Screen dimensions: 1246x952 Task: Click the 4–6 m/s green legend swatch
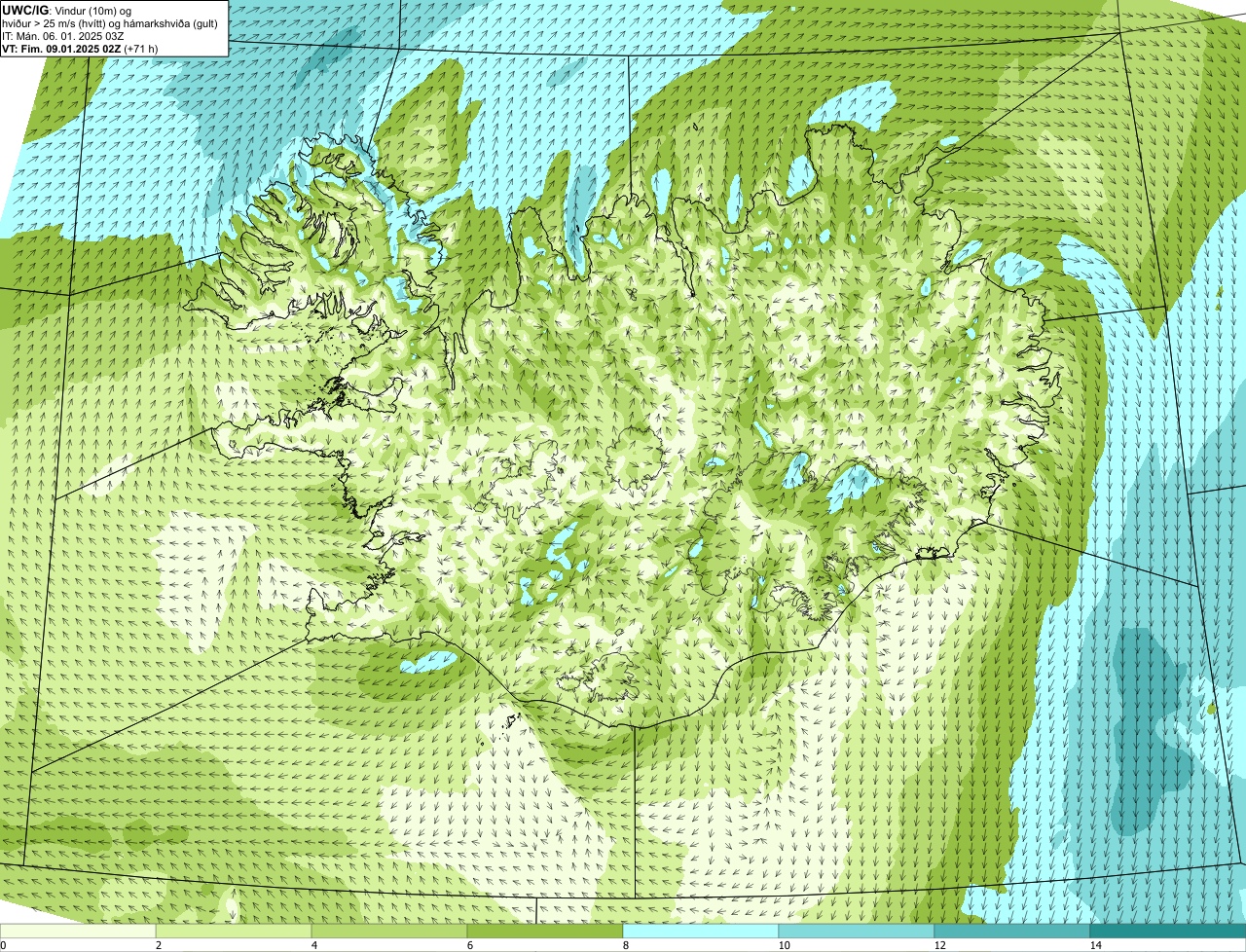tap(389, 931)
